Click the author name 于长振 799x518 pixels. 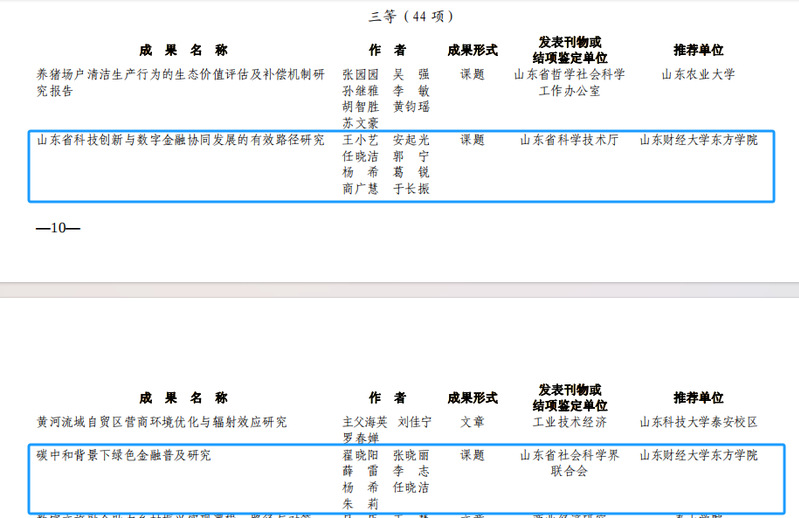pyautogui.click(x=410, y=188)
